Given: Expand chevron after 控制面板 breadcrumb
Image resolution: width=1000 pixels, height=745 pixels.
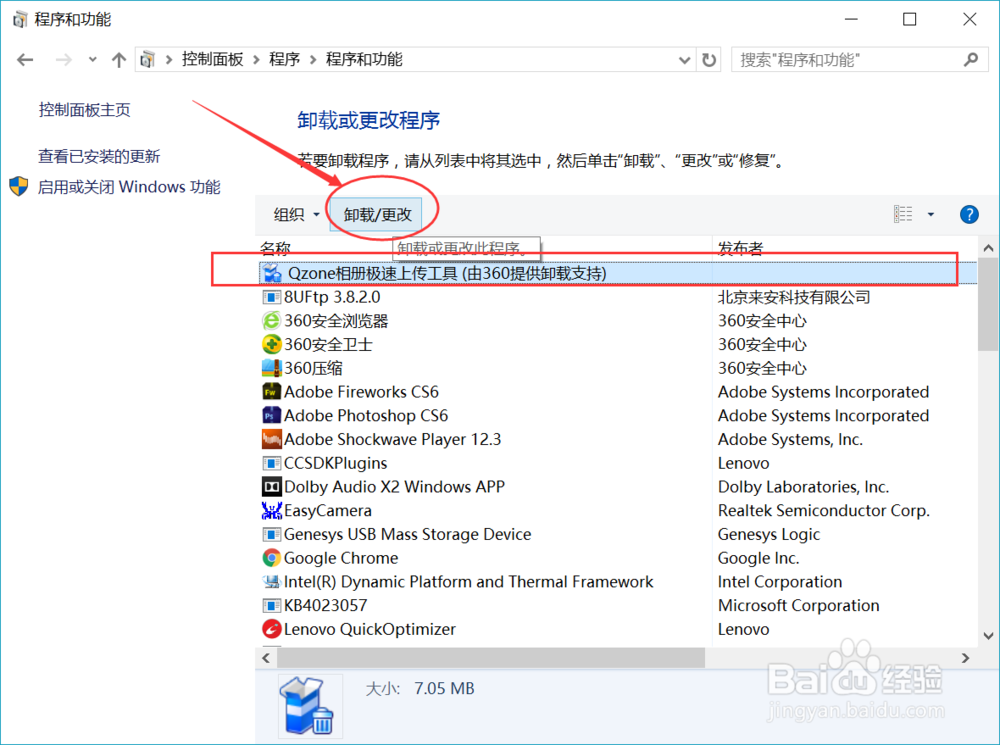Looking at the screenshot, I should tap(256, 60).
